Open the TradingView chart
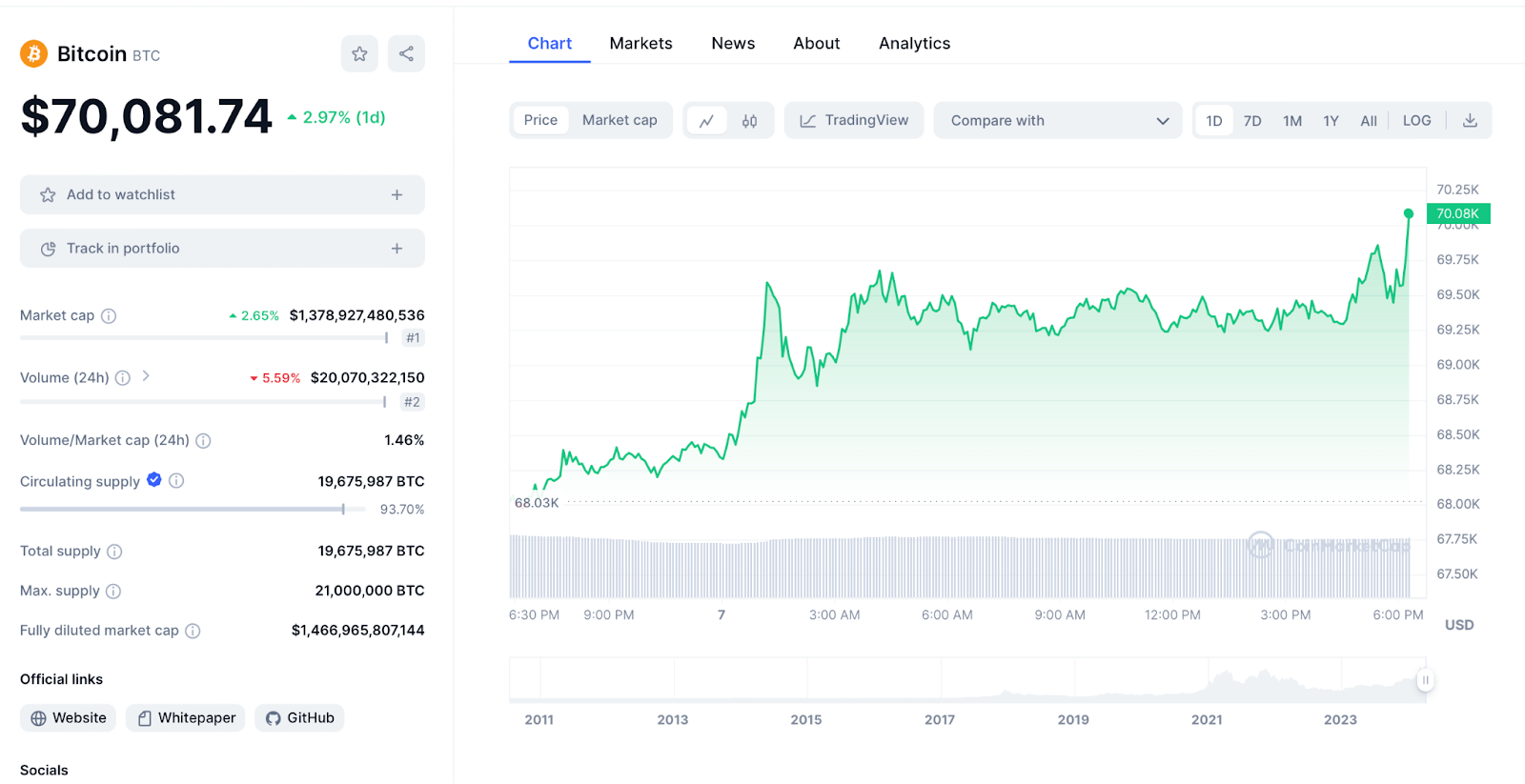Screen dimensions: 1525x784 click(854, 121)
